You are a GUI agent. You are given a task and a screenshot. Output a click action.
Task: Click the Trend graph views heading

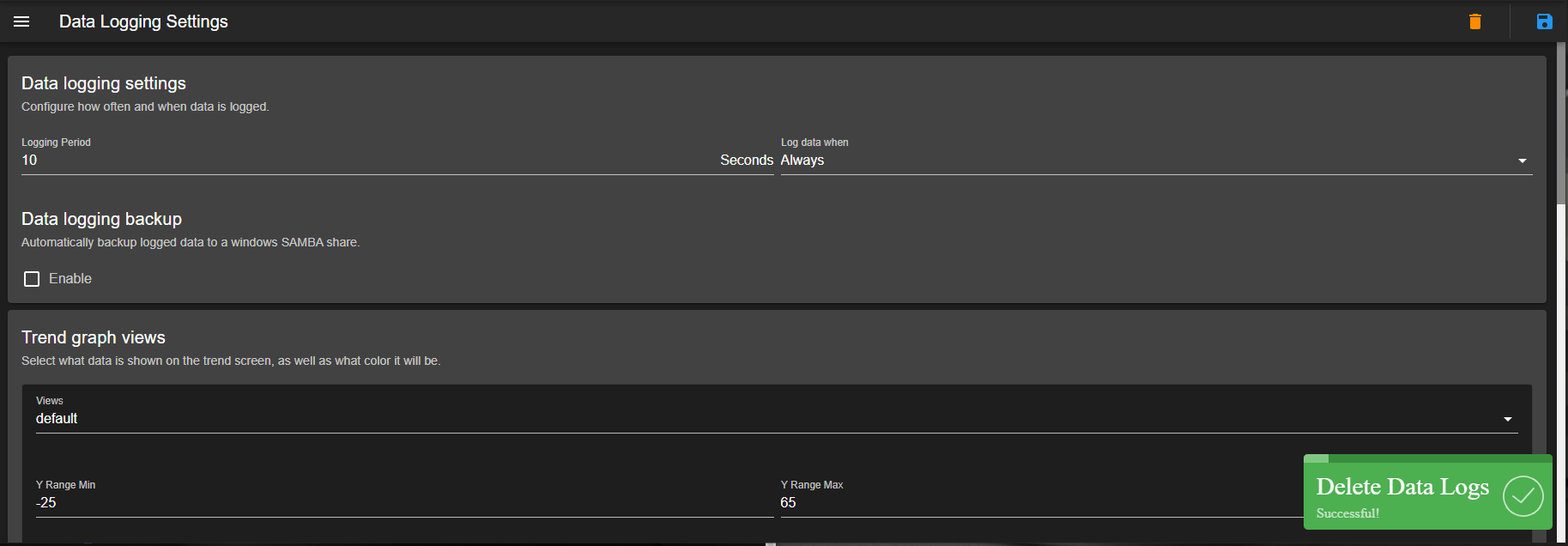[94, 337]
